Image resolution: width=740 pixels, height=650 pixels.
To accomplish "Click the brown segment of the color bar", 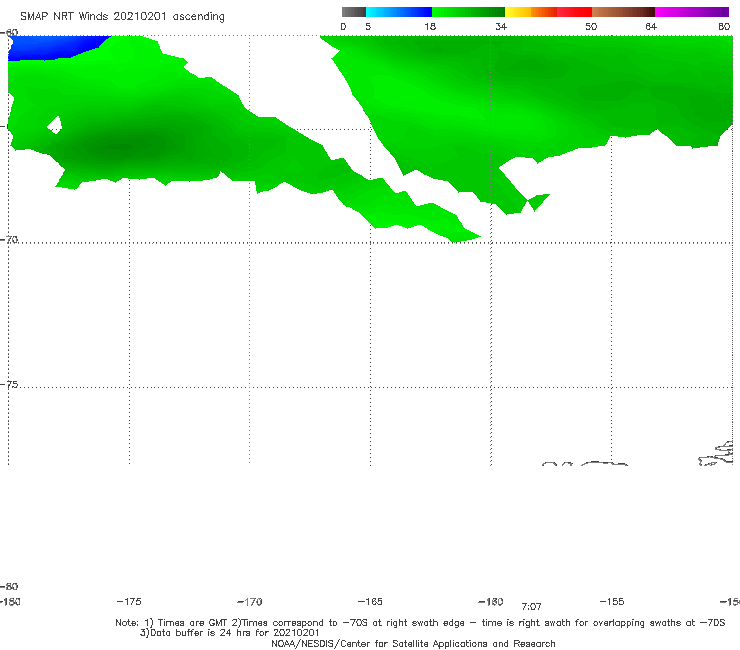I will 623,12.
